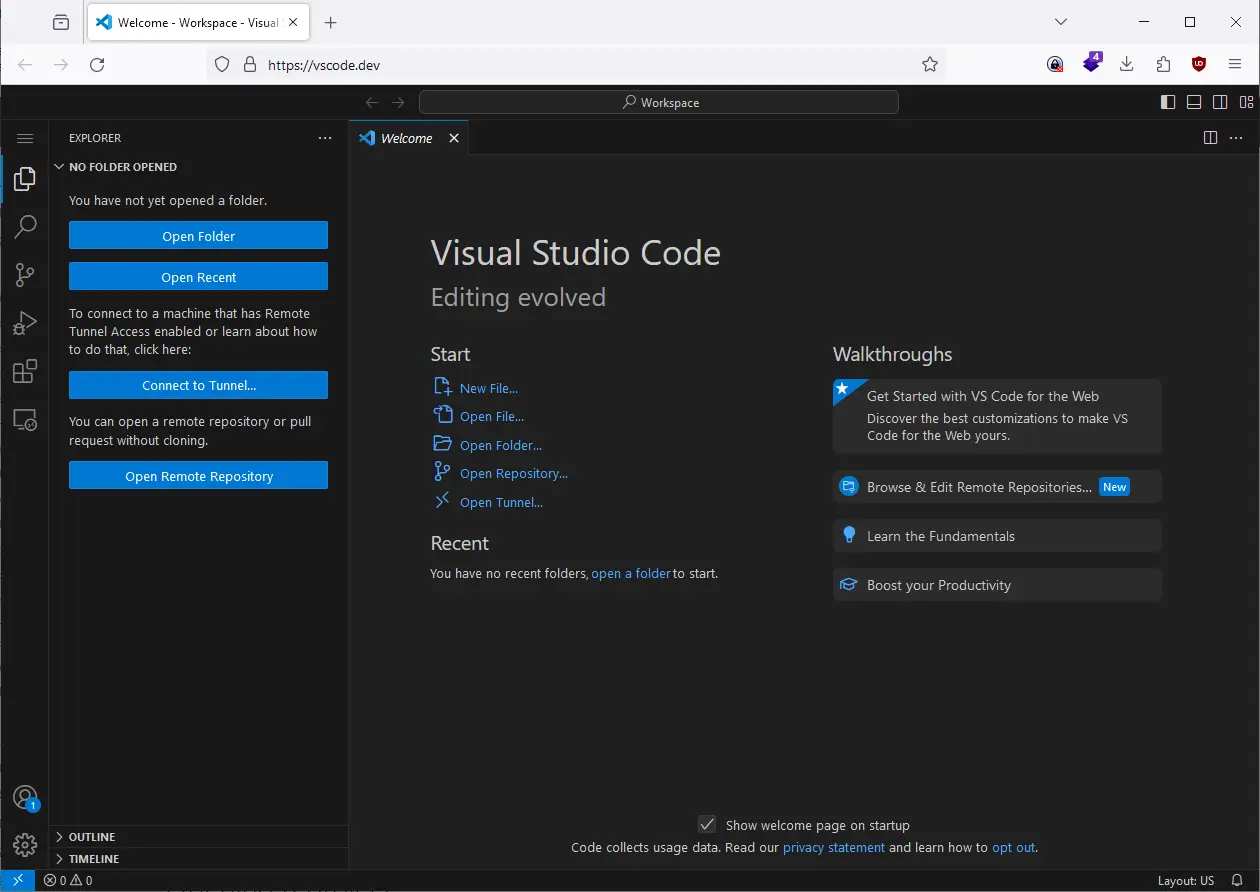Toggle the bottom panel visibility

1194,102
